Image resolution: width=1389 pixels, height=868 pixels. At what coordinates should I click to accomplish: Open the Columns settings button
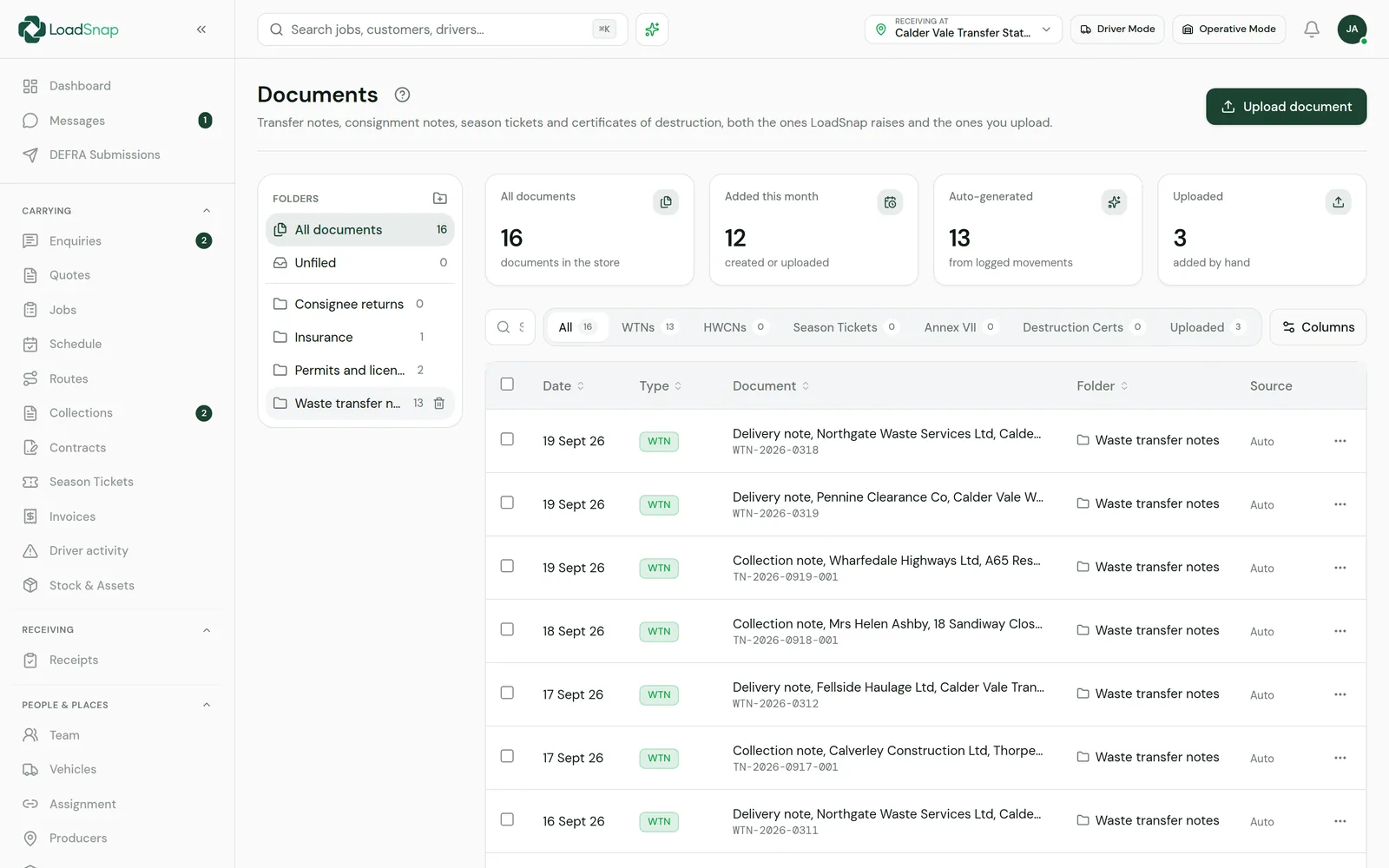(1318, 327)
